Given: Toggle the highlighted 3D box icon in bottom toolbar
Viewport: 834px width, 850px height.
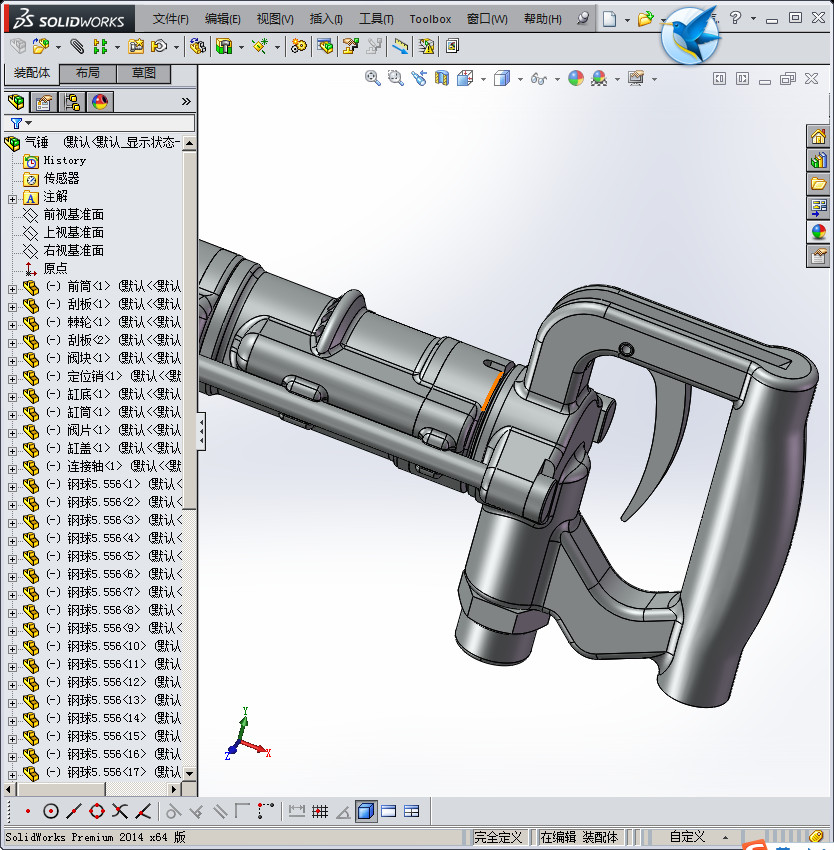Looking at the screenshot, I should (366, 812).
